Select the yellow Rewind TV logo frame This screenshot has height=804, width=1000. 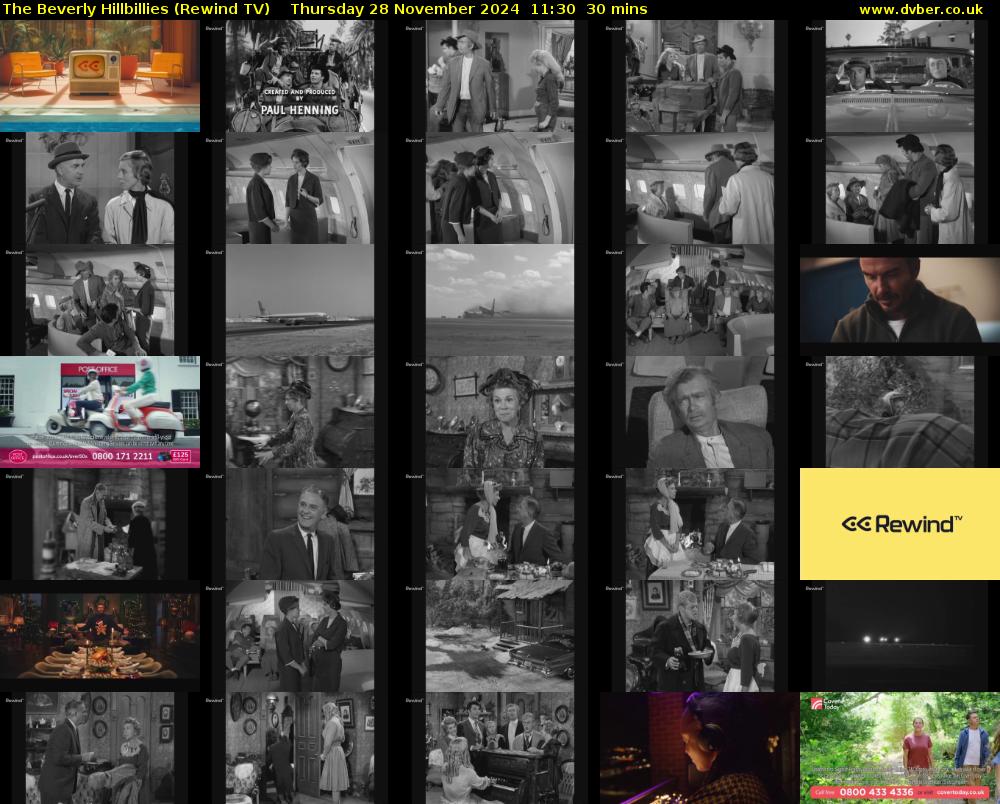(x=900, y=523)
